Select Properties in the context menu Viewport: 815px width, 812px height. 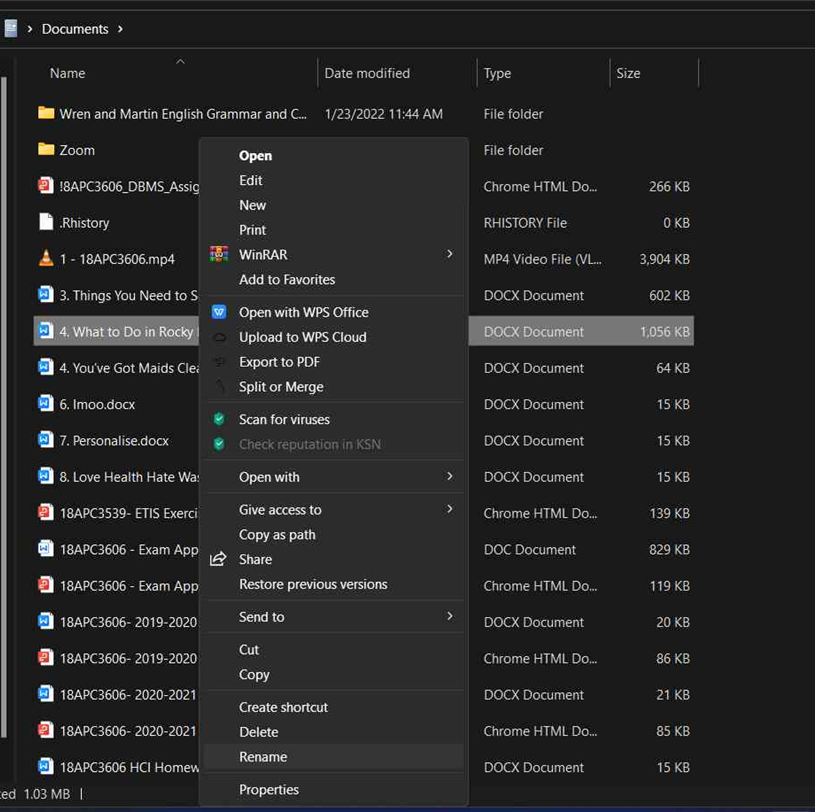point(269,790)
